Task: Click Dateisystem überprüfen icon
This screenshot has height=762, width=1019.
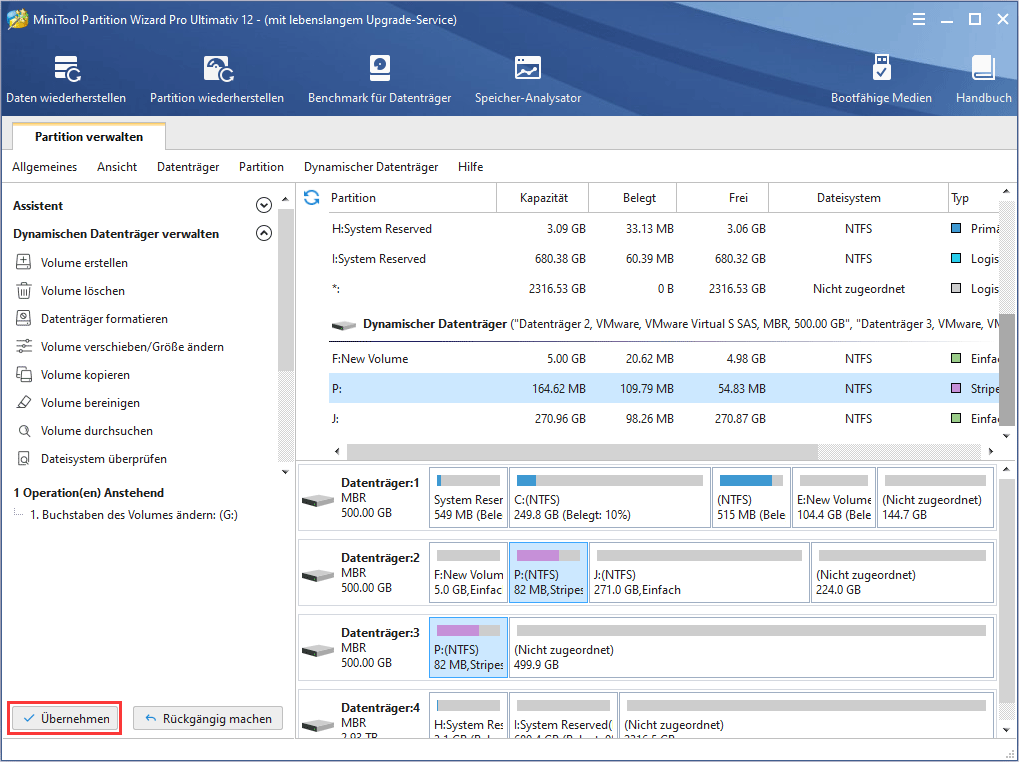Action: tap(23, 458)
